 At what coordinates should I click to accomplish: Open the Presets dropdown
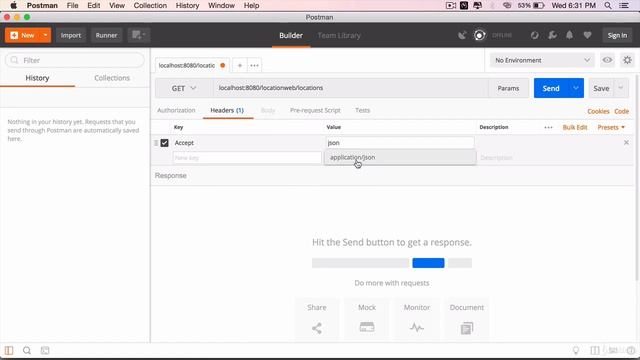click(x=611, y=127)
